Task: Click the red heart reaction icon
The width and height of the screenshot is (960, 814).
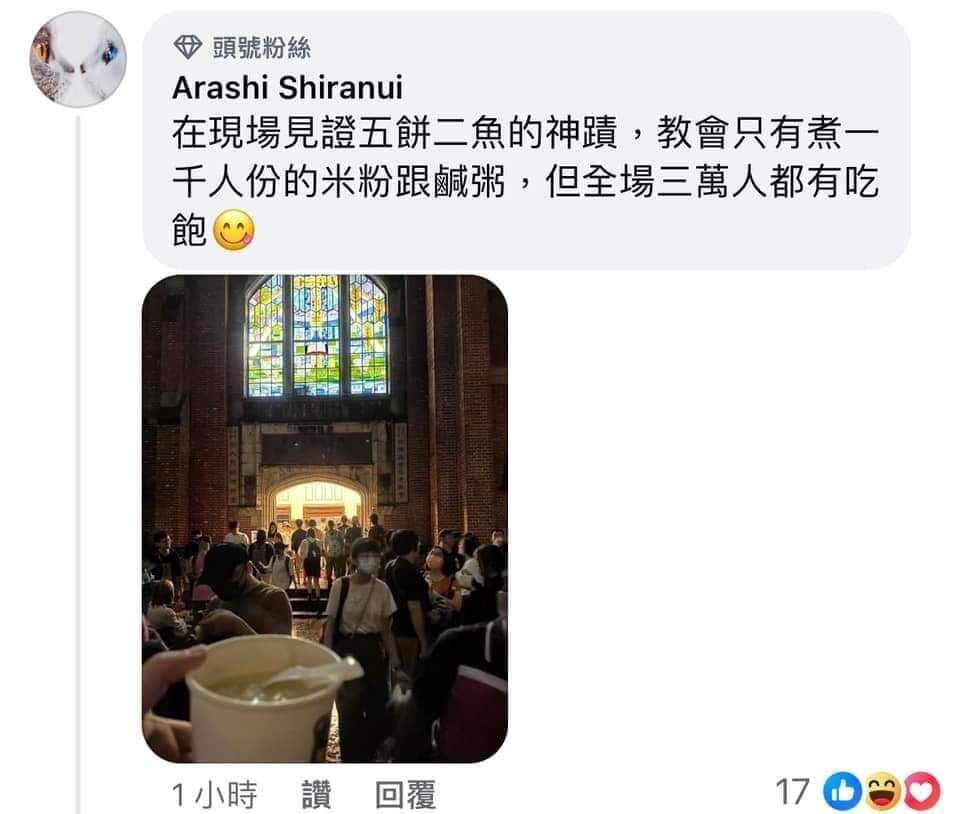Action: point(921,791)
